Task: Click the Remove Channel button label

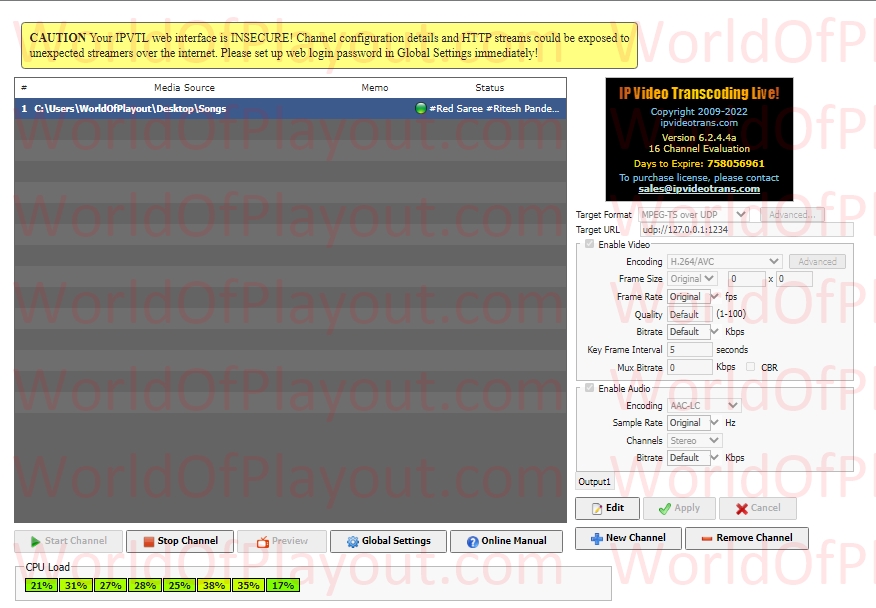Action: [x=754, y=538]
